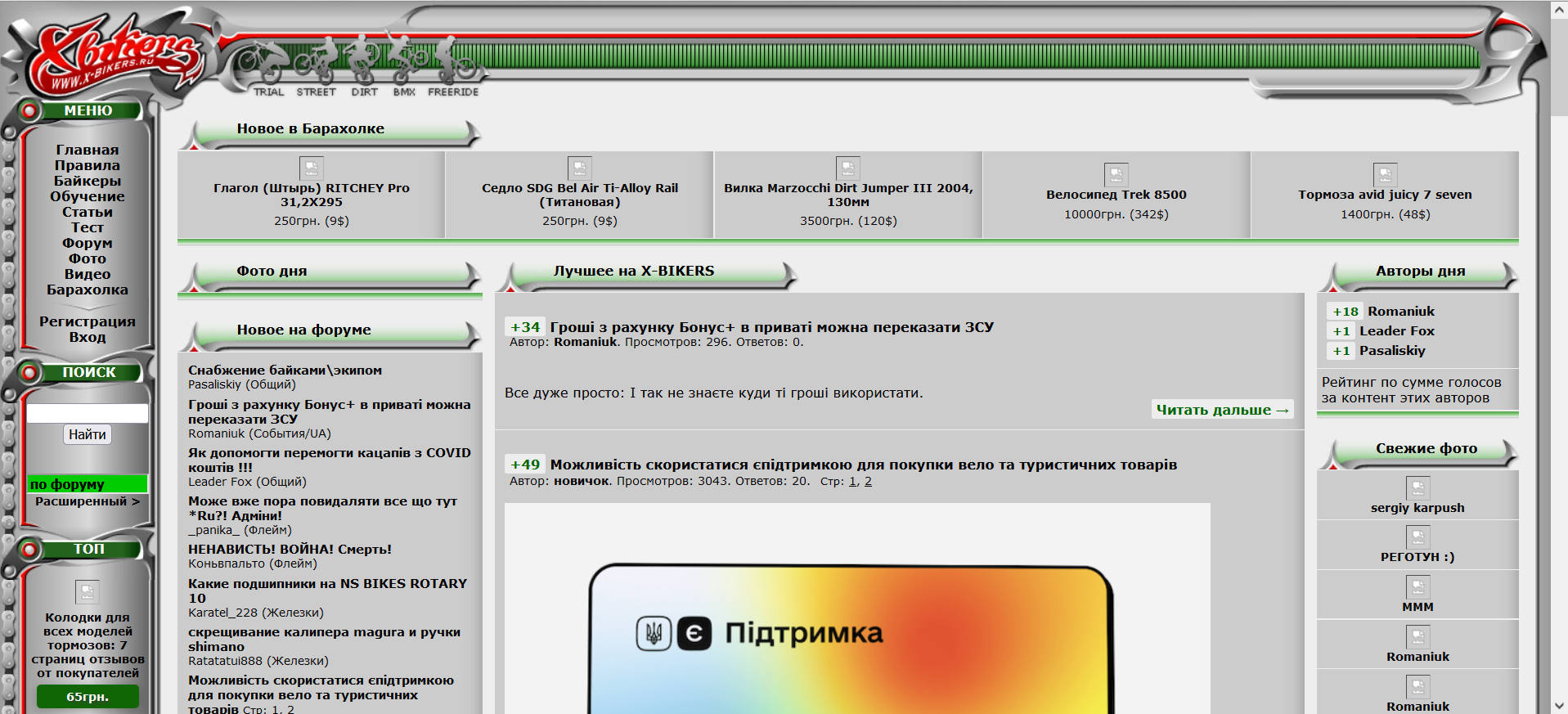The width and height of the screenshot is (1568, 714).
Task: Click 'Новое в Барахолке' section header
Action: click(311, 129)
